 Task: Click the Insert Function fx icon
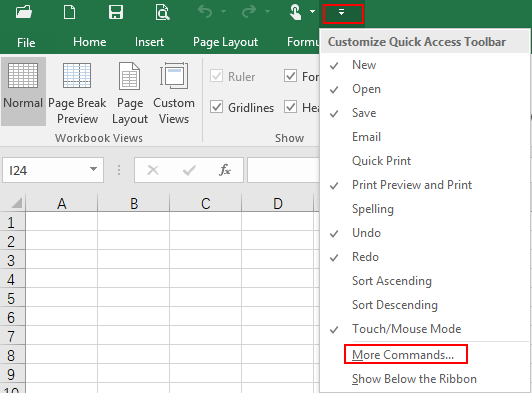coord(225,170)
